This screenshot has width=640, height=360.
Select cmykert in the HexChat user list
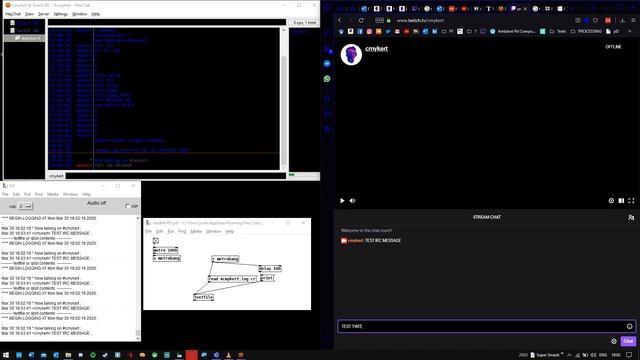tap(299, 31)
